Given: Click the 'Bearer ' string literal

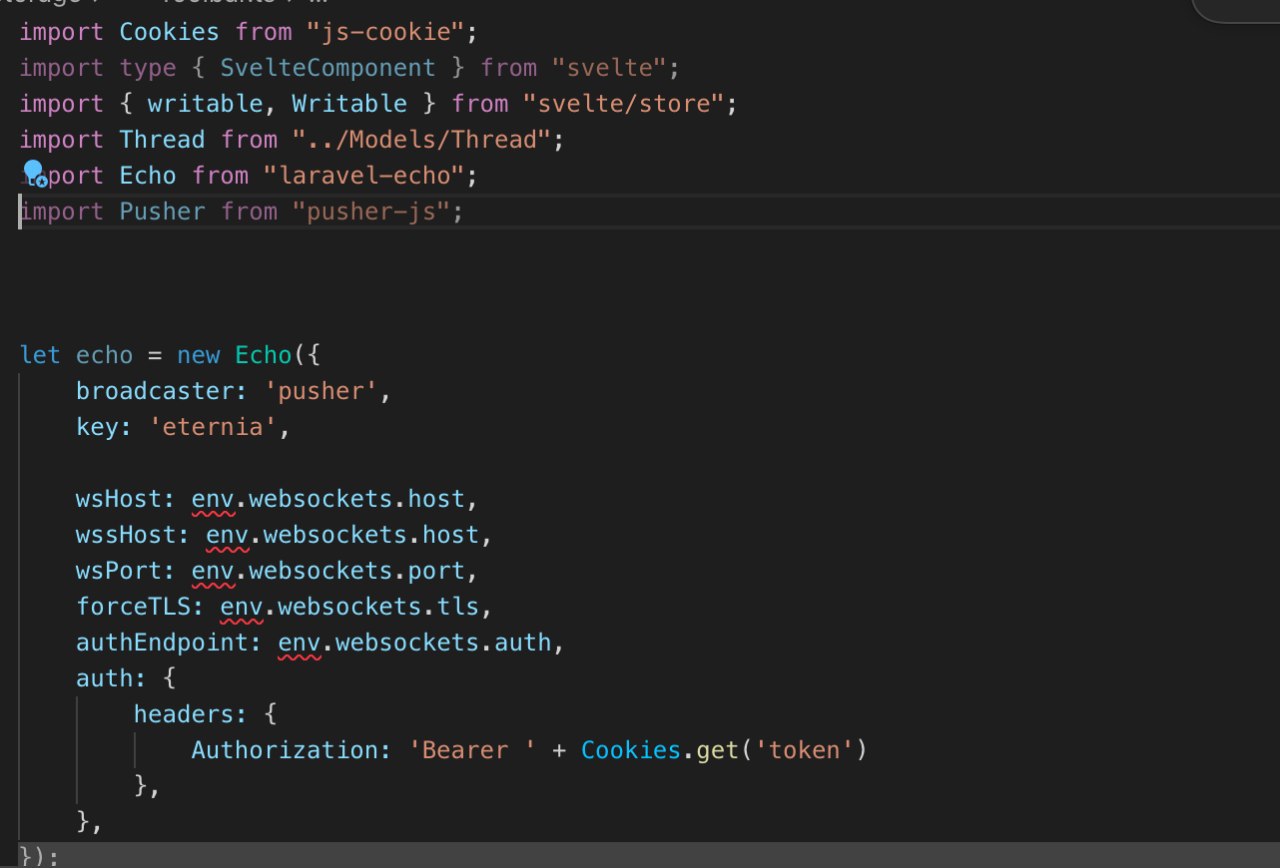Looking at the screenshot, I should click(472, 750).
